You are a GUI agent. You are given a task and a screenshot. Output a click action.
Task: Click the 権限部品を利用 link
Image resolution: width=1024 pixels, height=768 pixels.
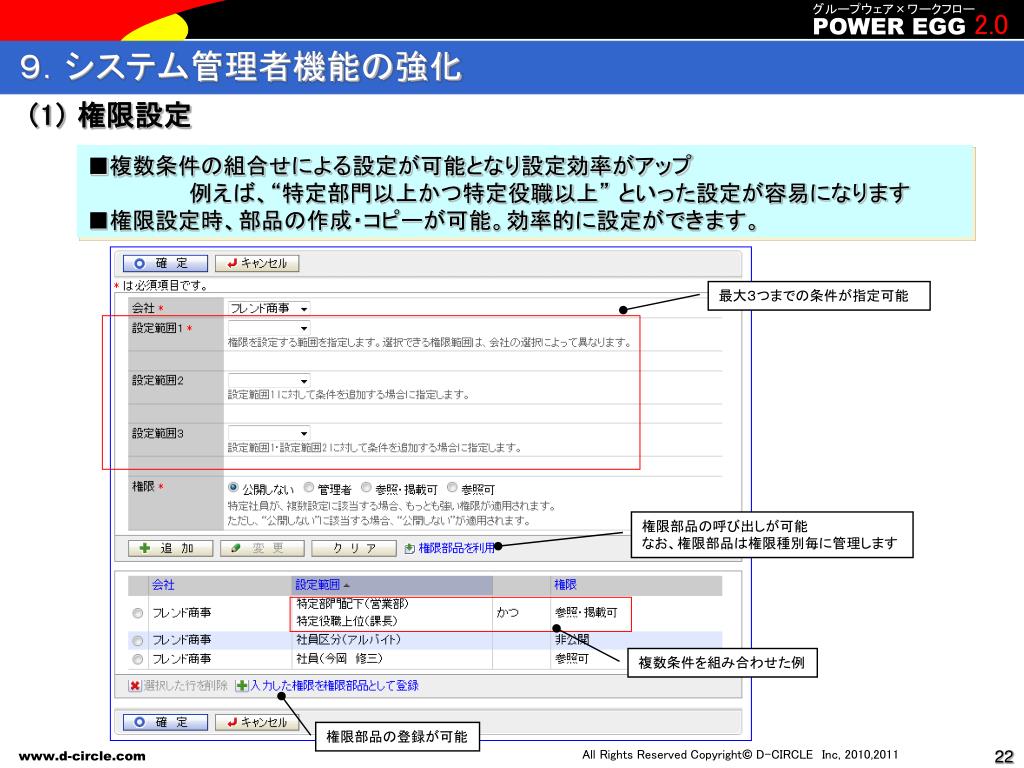click(456, 548)
